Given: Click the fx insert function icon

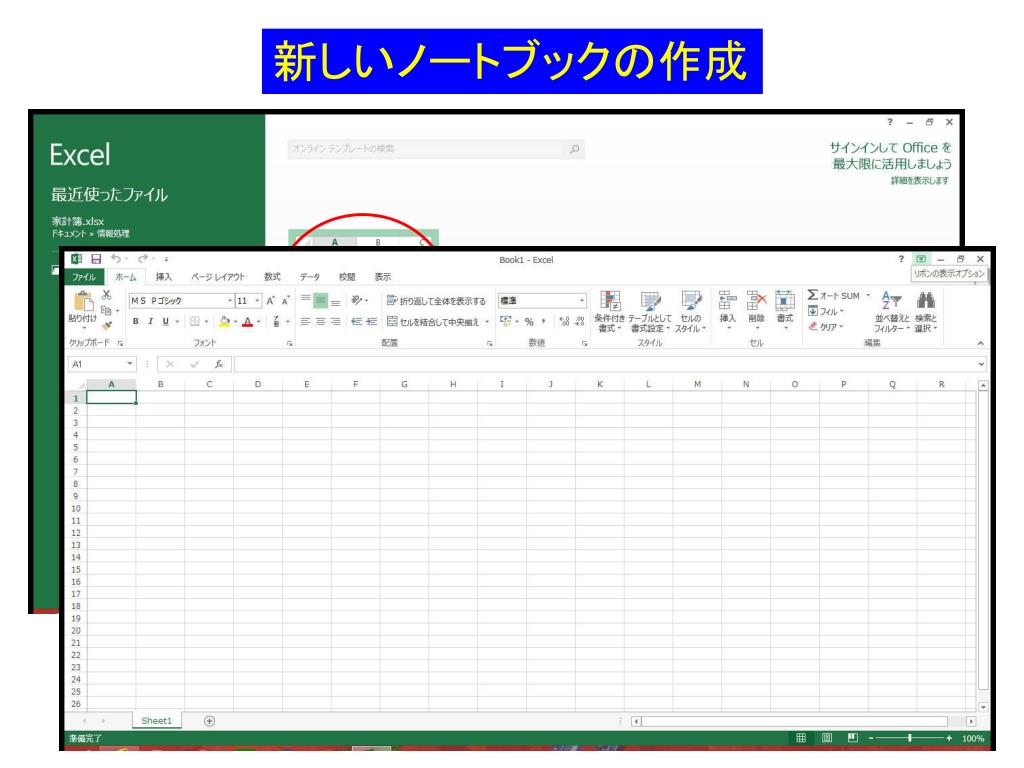Looking at the screenshot, I should pos(219,364).
